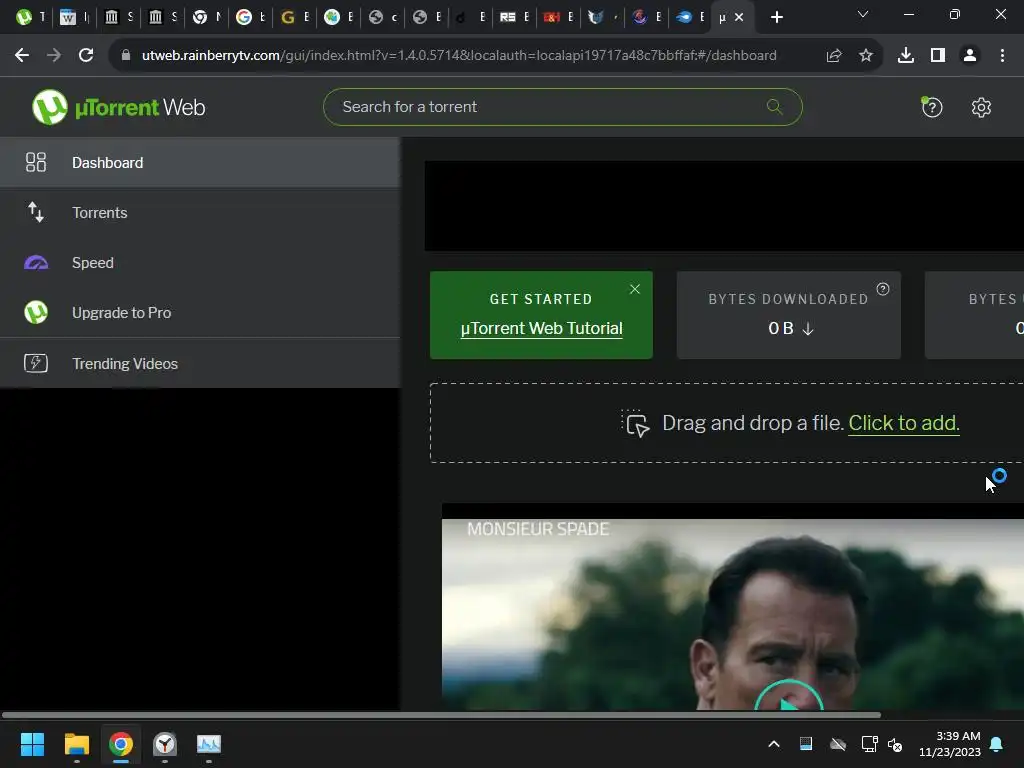This screenshot has width=1024, height=768.
Task: Open the help question mark icon
Action: pyautogui.click(x=932, y=107)
